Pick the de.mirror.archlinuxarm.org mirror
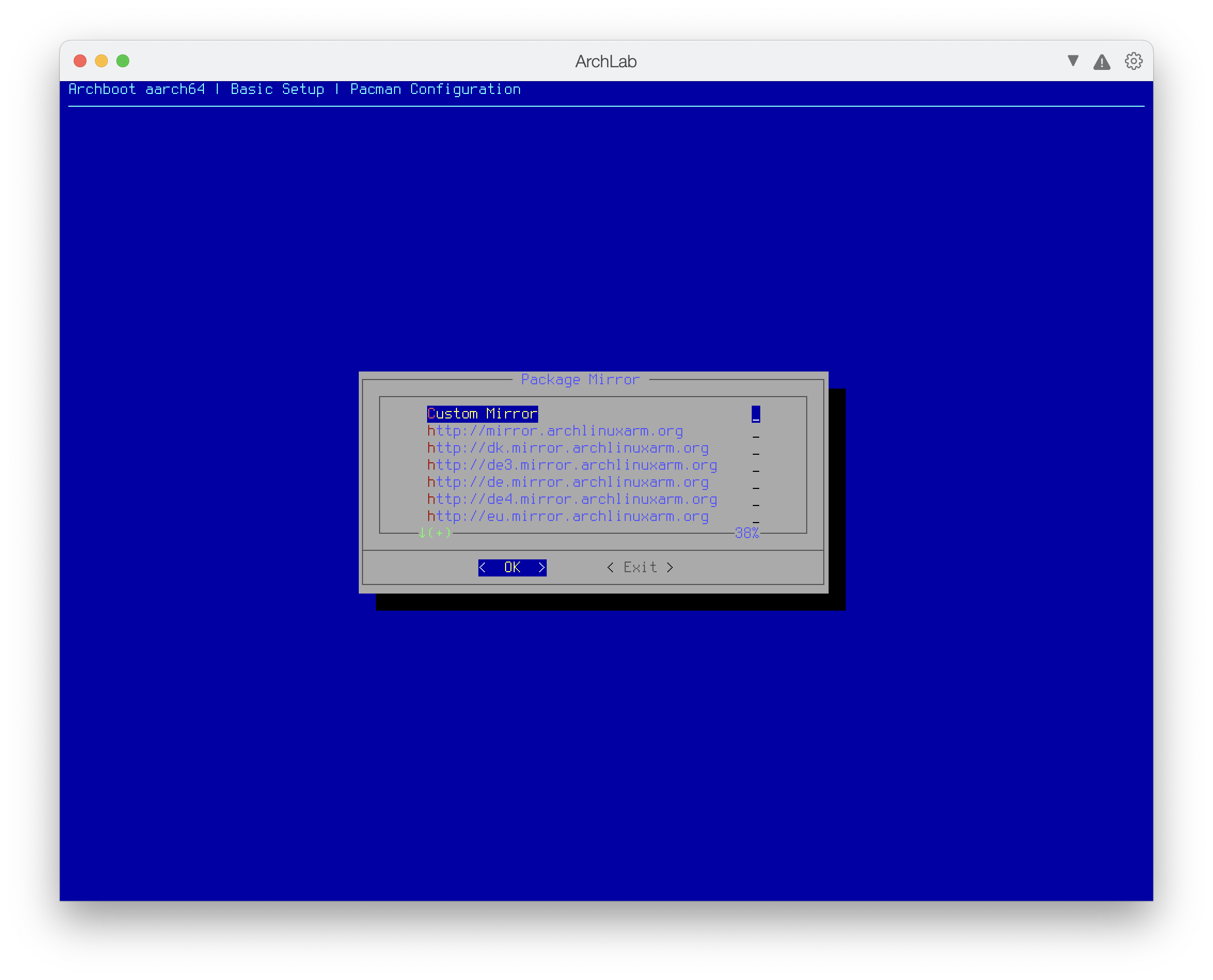Screen dimensions: 1213x980 pyautogui.click(x=568, y=482)
